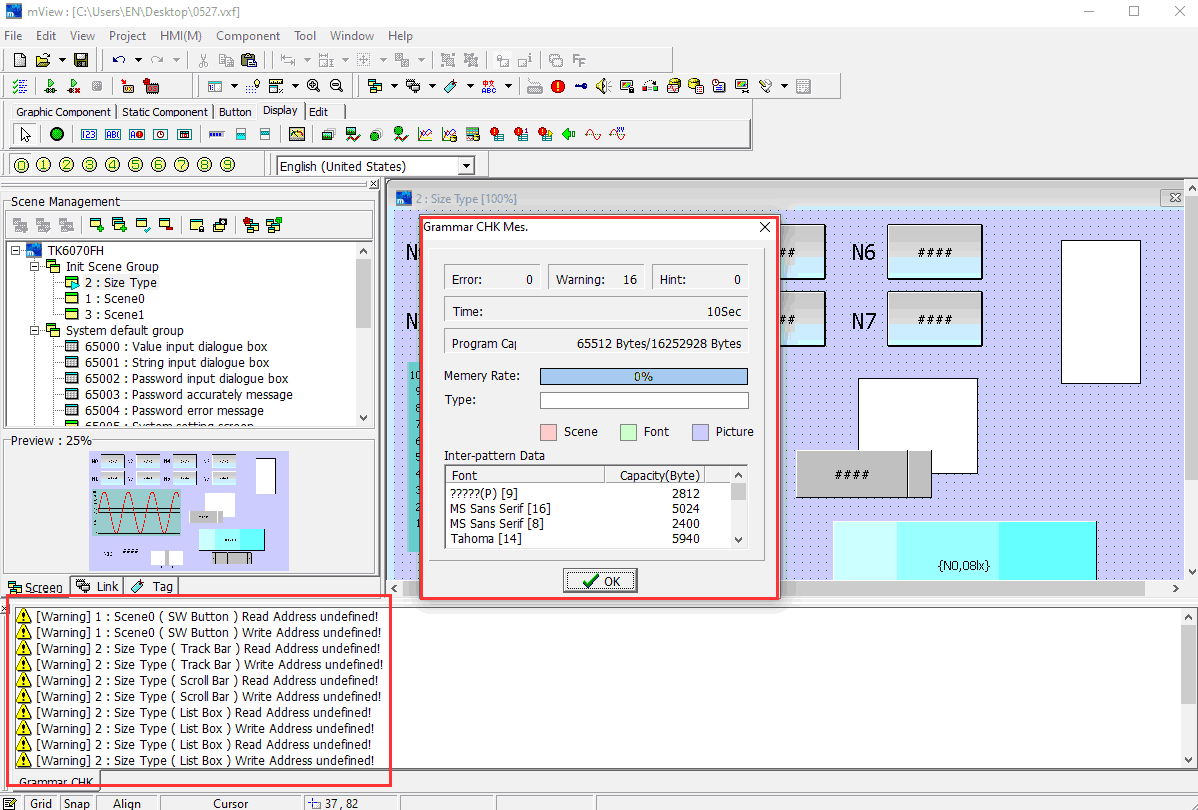Screen dimensions: 1198x810
Task: Click the delete scene icon
Action: [166, 225]
